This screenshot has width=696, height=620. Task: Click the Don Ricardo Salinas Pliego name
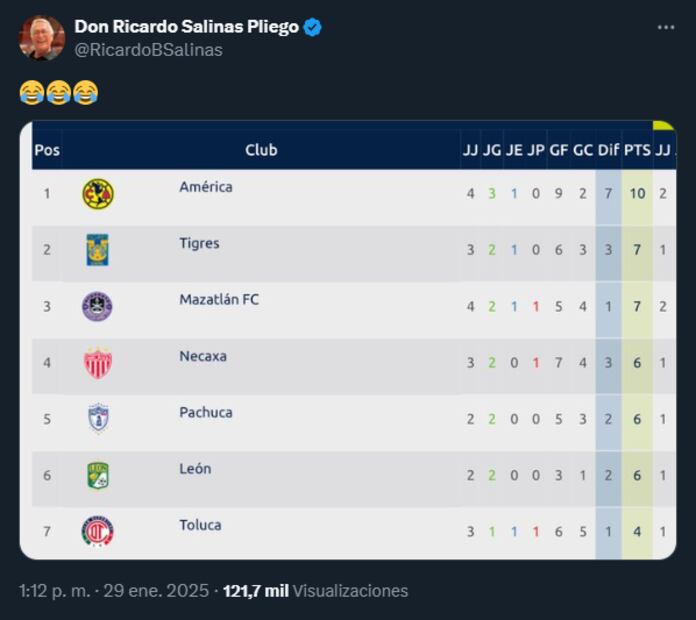(x=186, y=27)
